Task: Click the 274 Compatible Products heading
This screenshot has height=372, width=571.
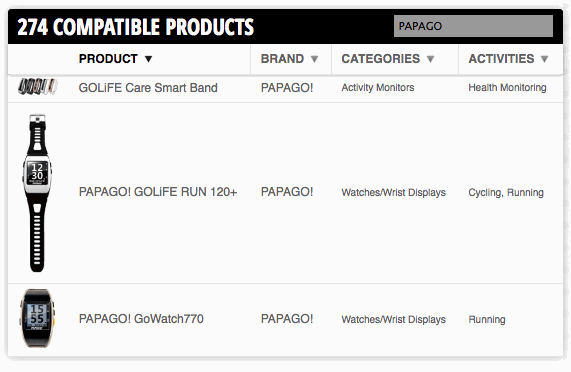Action: point(135,27)
